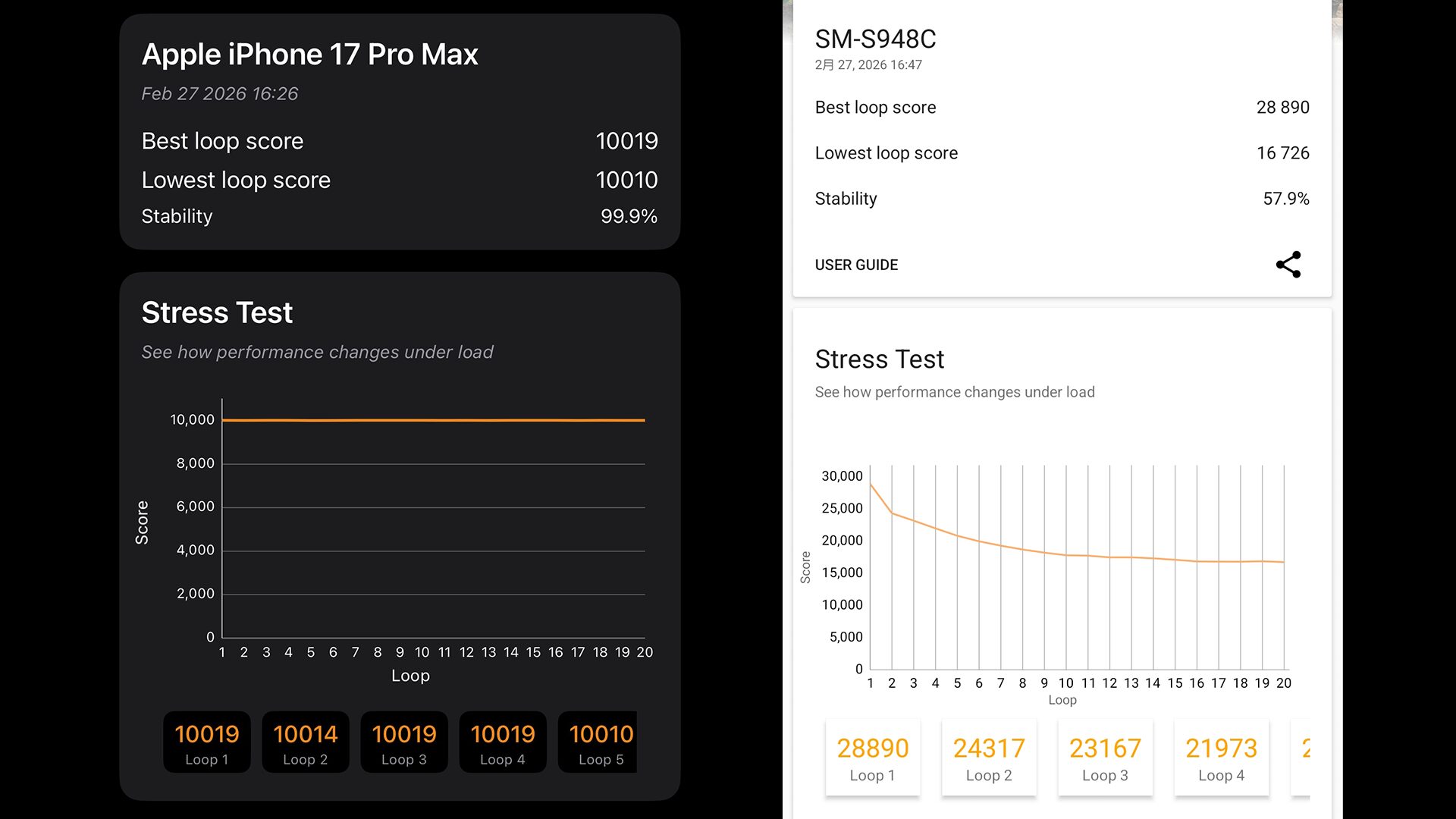
Task: Select the iPhone Loop 5 tile showing 10010
Action: pos(598,742)
